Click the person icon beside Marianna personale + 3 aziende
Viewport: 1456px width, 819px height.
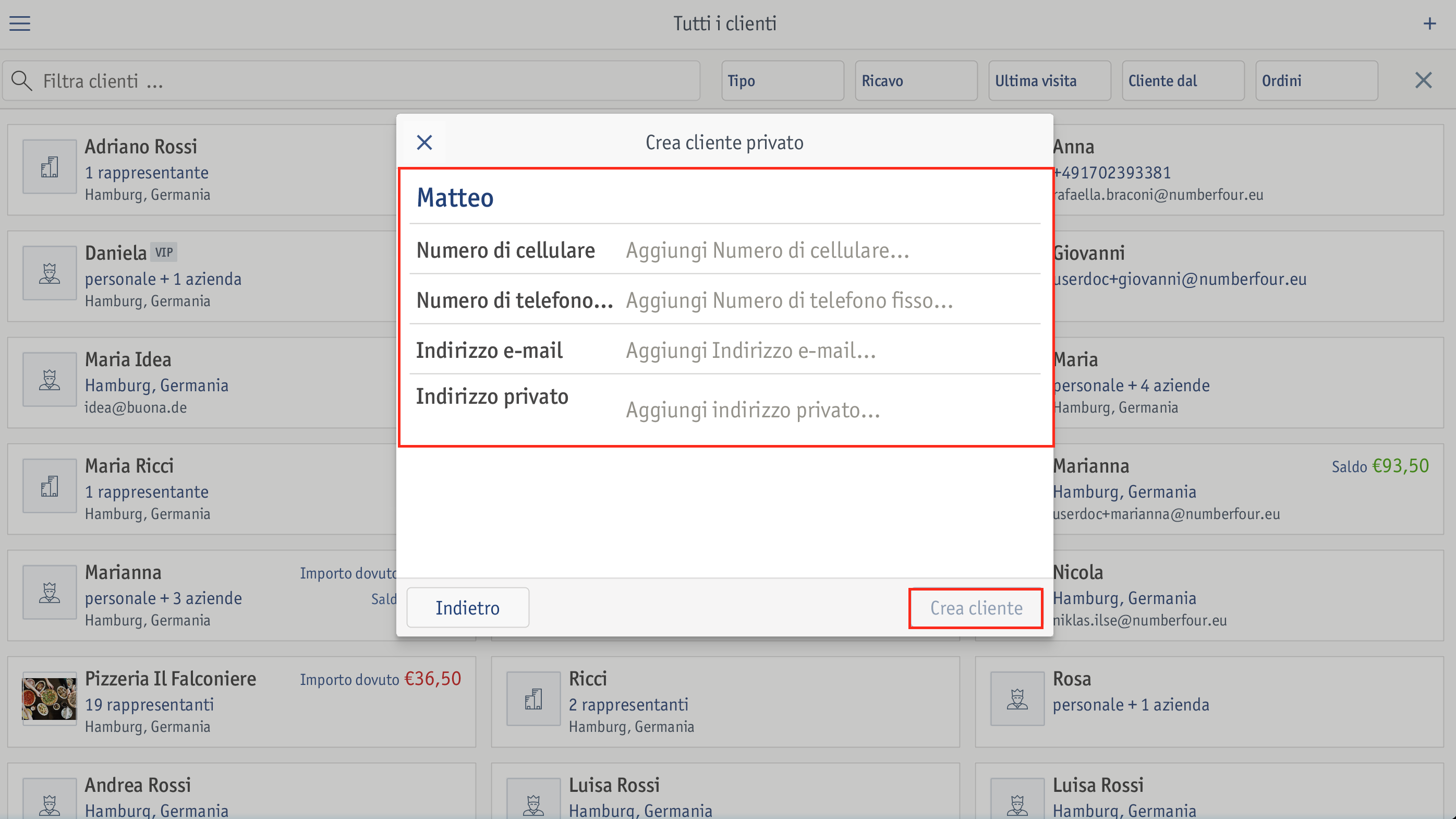point(50,593)
